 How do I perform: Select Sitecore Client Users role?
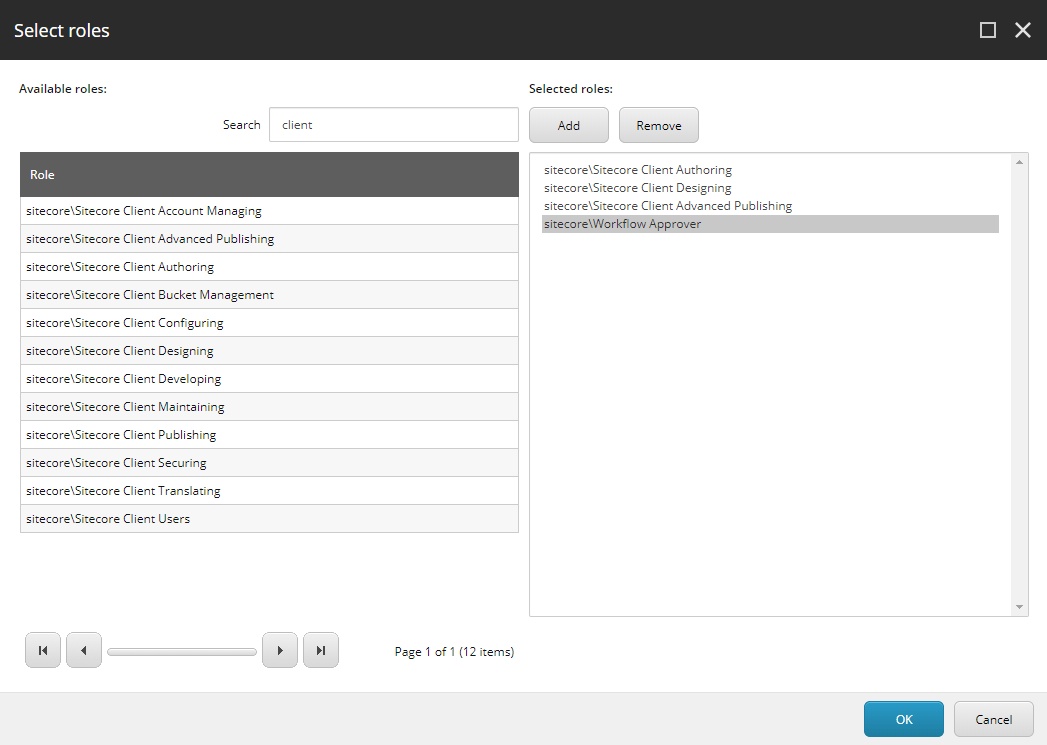pos(269,519)
